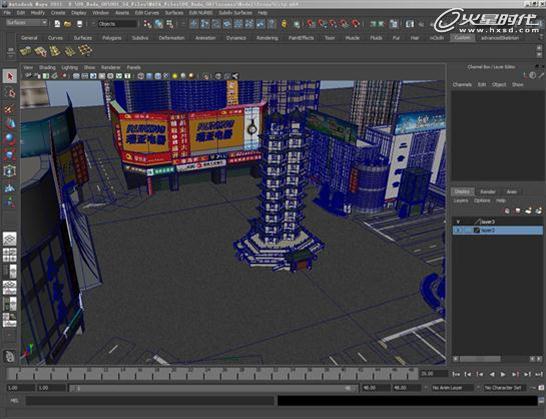Click Object menu in Channel Box
The image size is (546, 419).
(499, 84)
